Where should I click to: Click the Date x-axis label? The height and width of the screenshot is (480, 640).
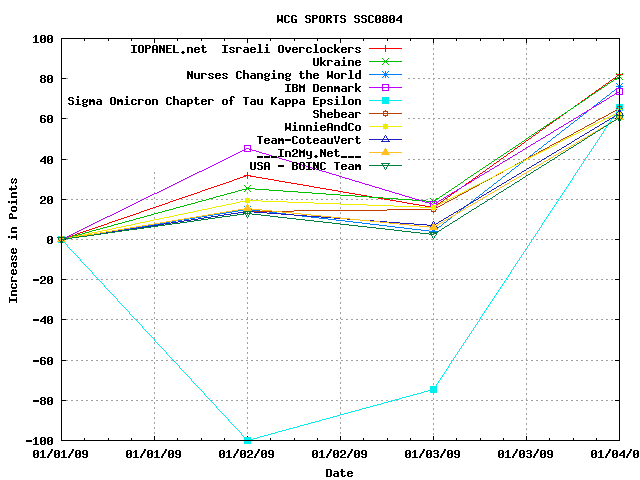coord(339,473)
